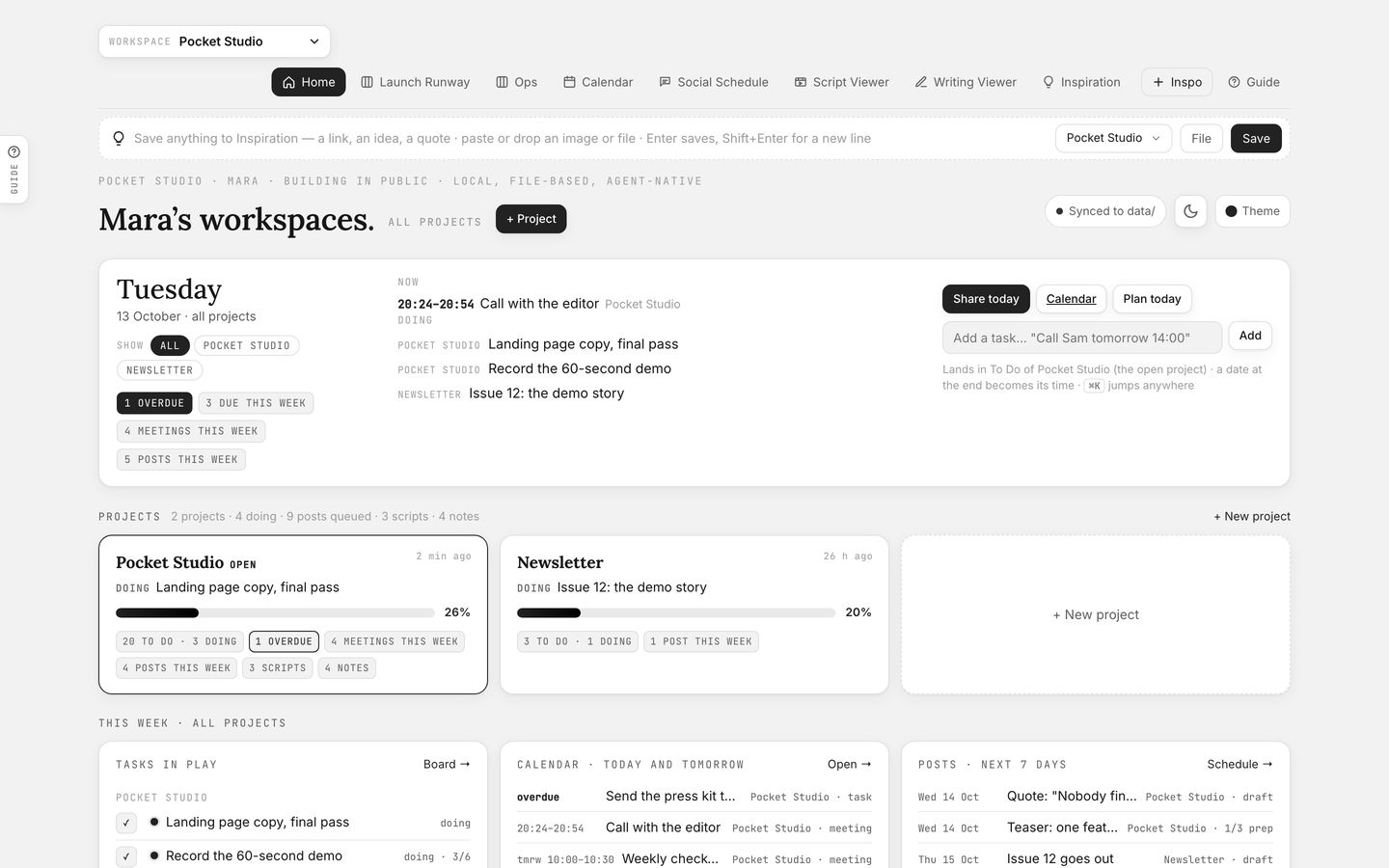Click the Synced to data/ status pill
This screenshot has height=868, width=1389.
point(1105,211)
